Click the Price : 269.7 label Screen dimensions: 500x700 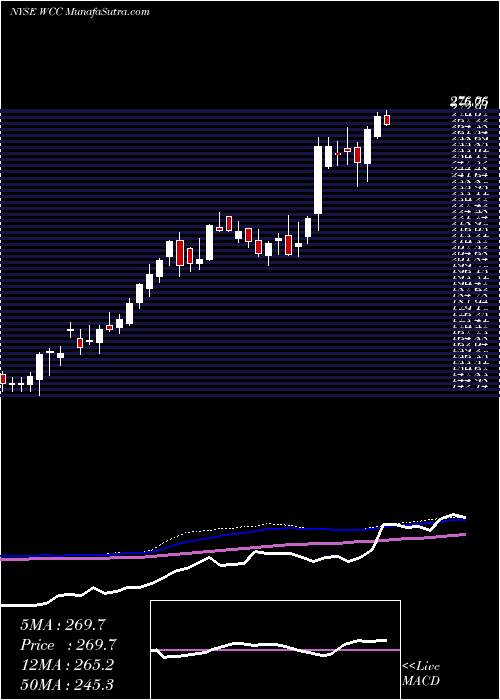(x=68, y=645)
